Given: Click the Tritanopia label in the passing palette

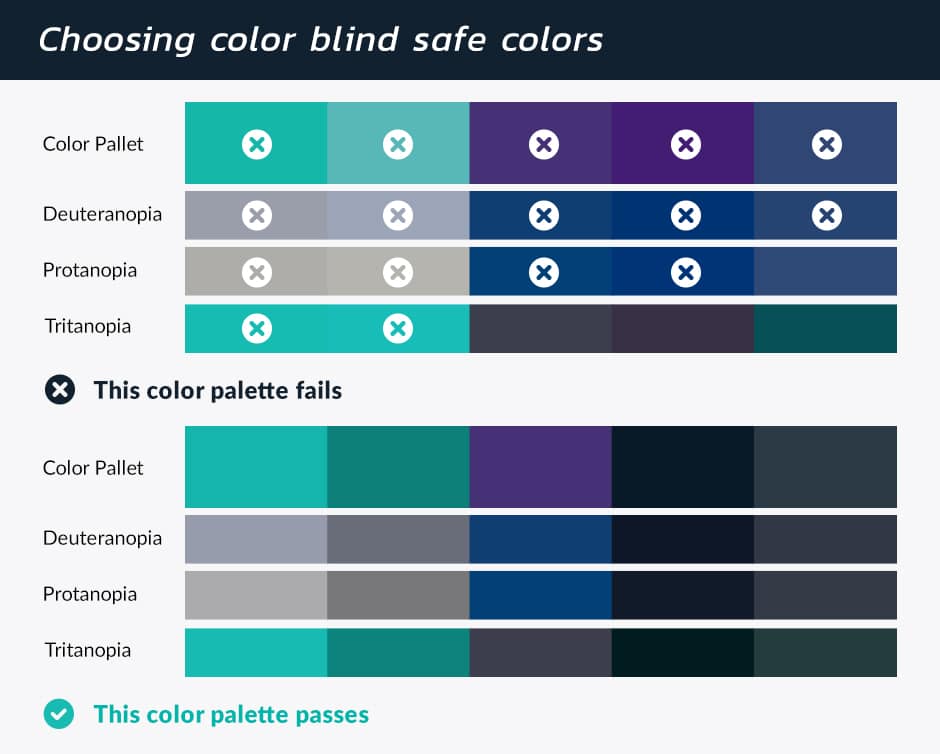Looking at the screenshot, I should point(88,650).
